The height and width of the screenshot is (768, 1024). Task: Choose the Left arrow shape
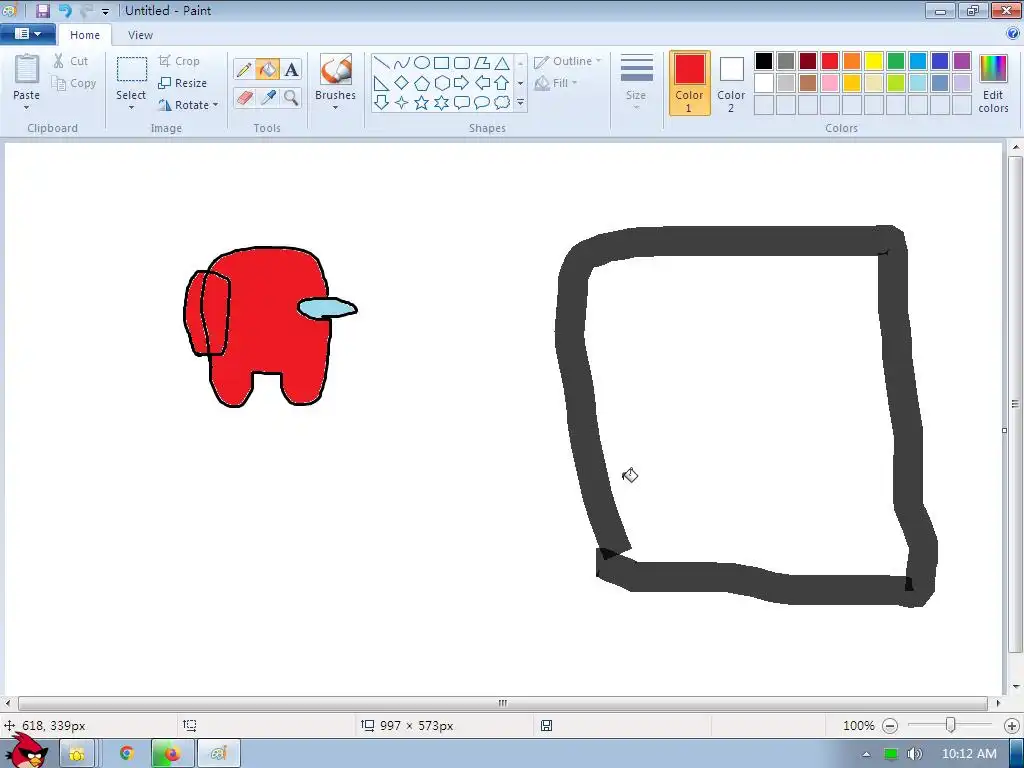point(482,83)
